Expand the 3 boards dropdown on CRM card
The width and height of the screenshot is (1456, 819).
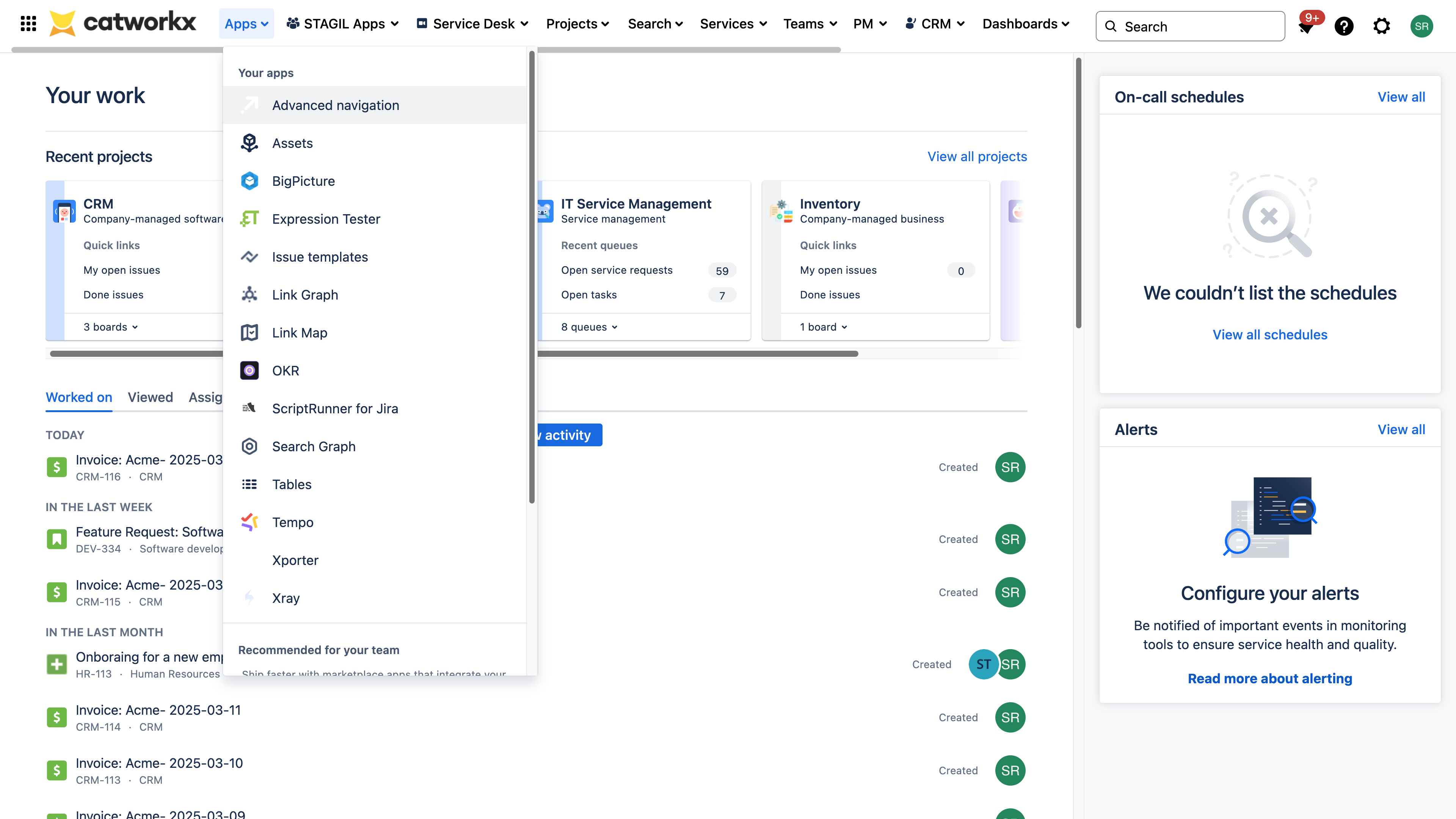point(111,327)
